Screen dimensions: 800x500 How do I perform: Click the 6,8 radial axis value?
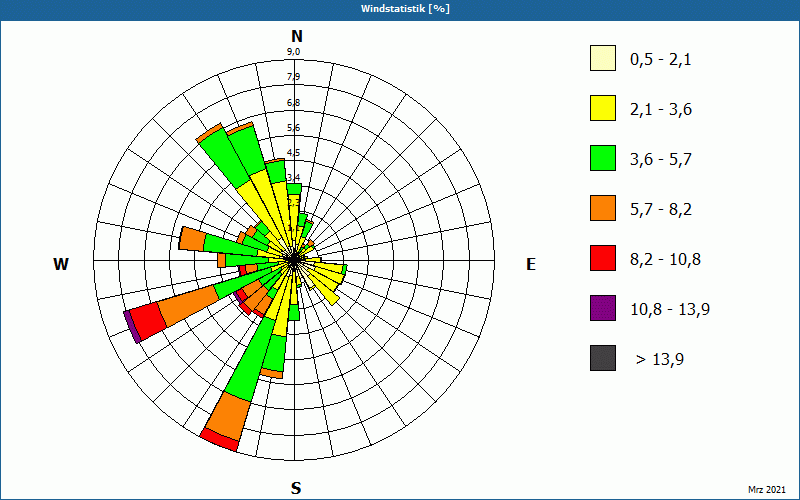293,103
